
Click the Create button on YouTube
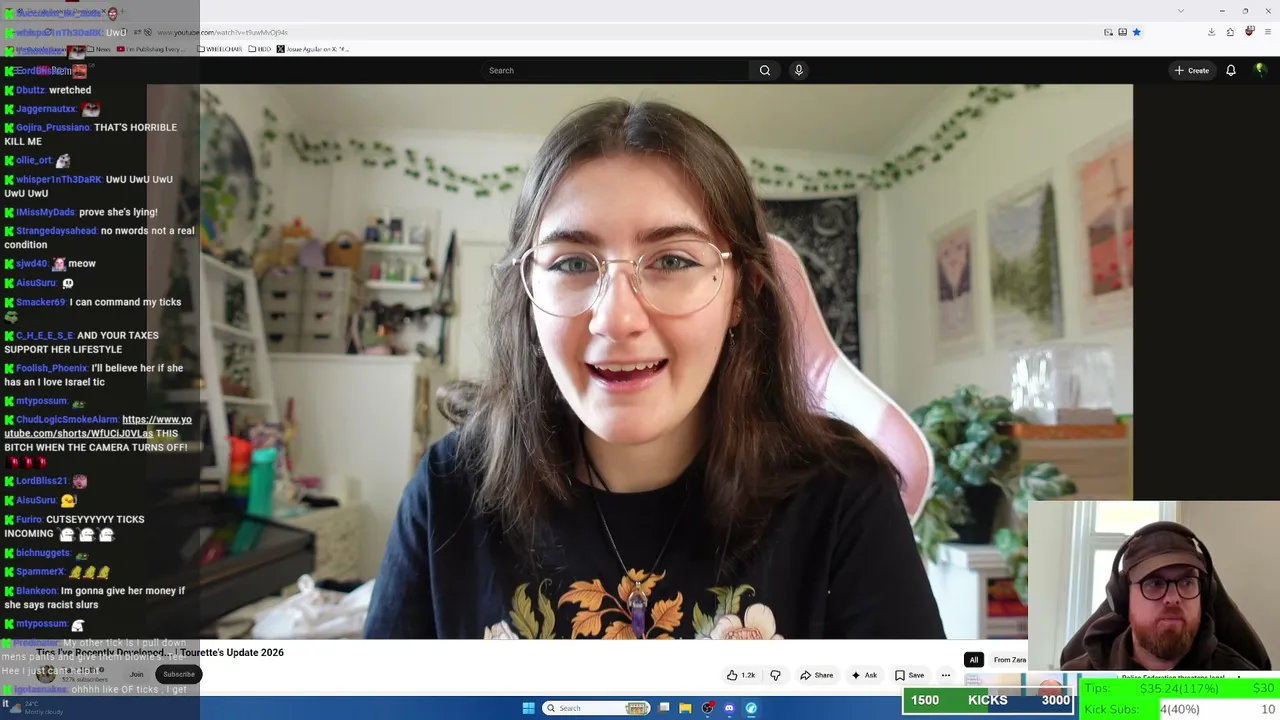click(1192, 70)
